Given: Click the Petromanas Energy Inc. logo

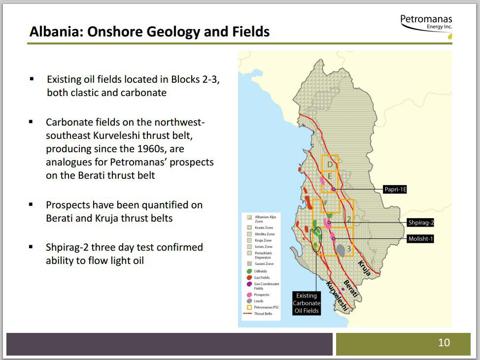Looking at the screenshot, I should 426,23.
